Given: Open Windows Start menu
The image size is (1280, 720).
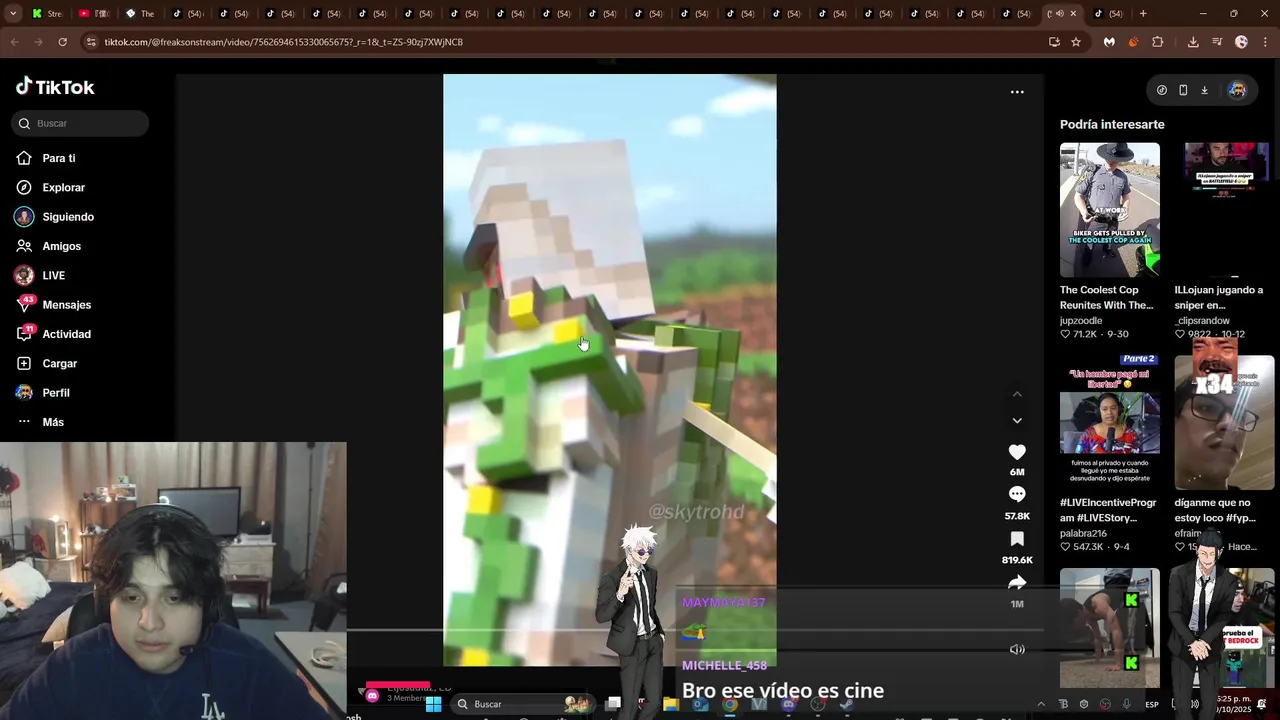Looking at the screenshot, I should pyautogui.click(x=433, y=704).
